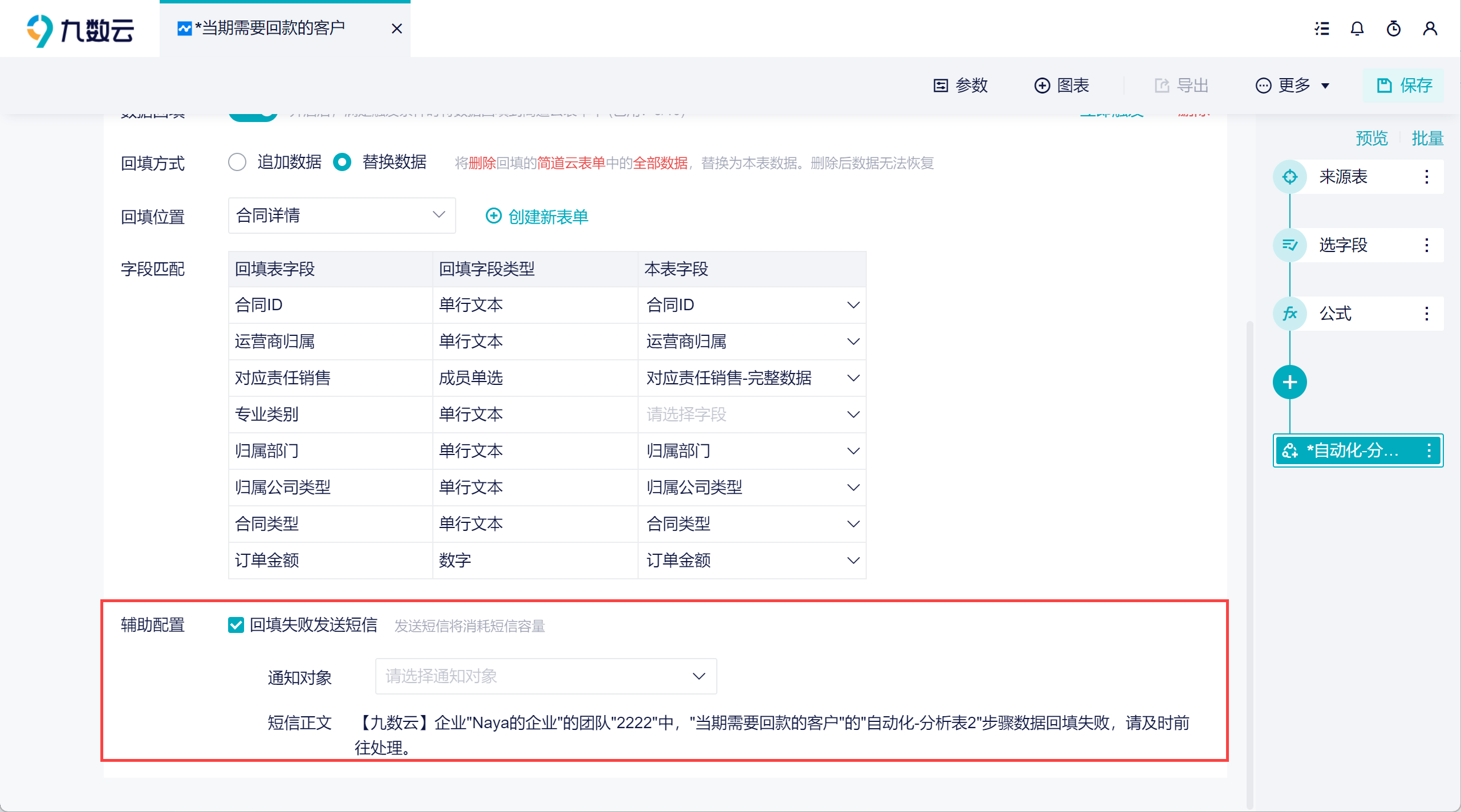The image size is (1461, 812).
Task: Select the 公式 fx step icon
Action: tap(1289, 314)
